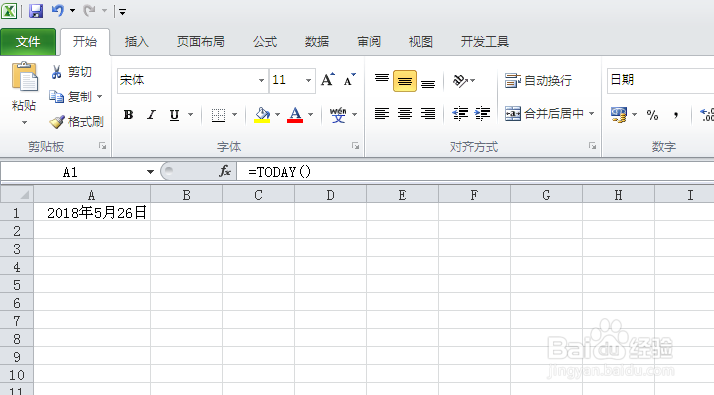Click the 自动换行 wrap text button

tap(538, 81)
